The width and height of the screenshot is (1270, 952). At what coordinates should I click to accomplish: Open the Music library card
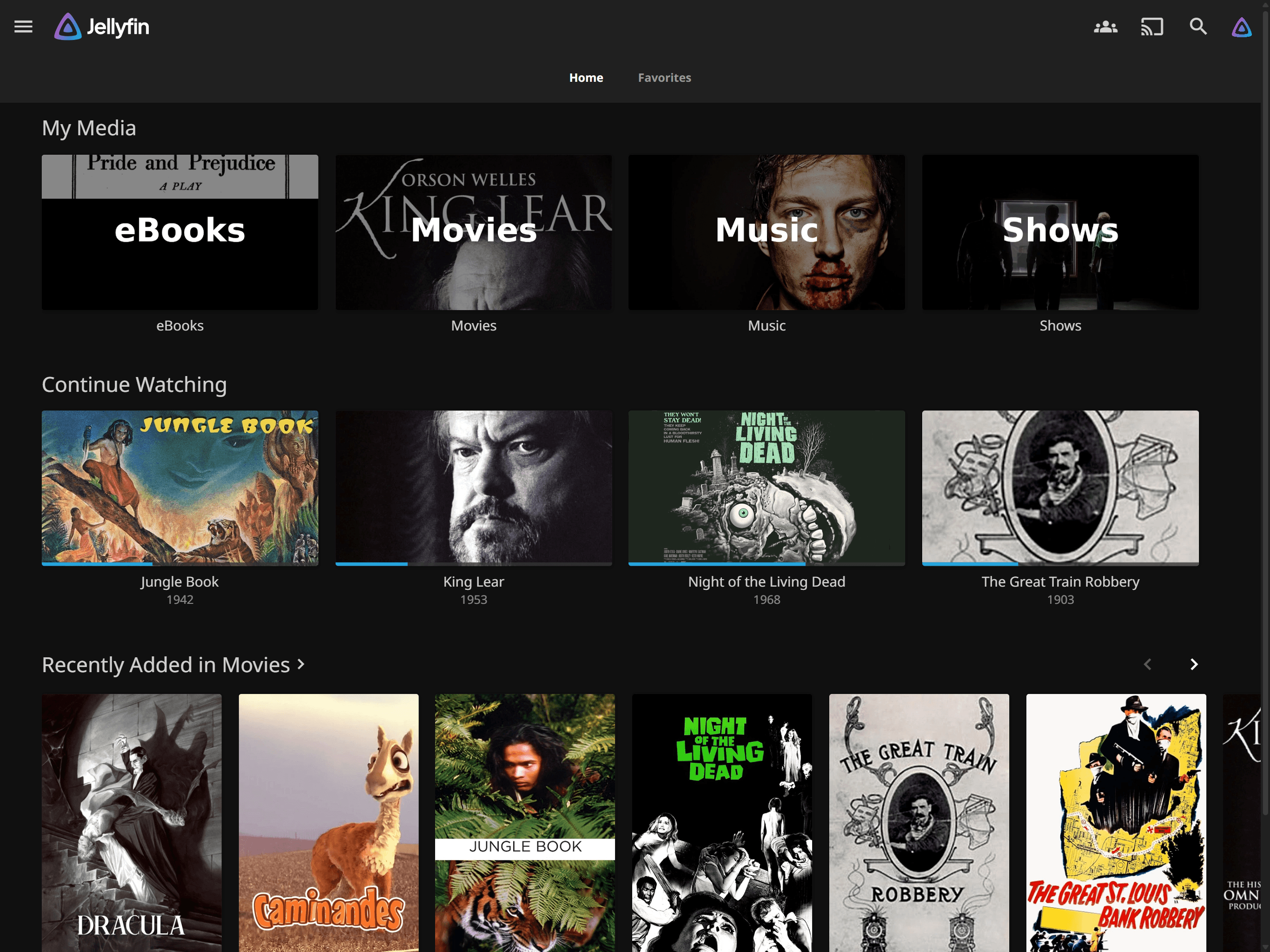(767, 232)
